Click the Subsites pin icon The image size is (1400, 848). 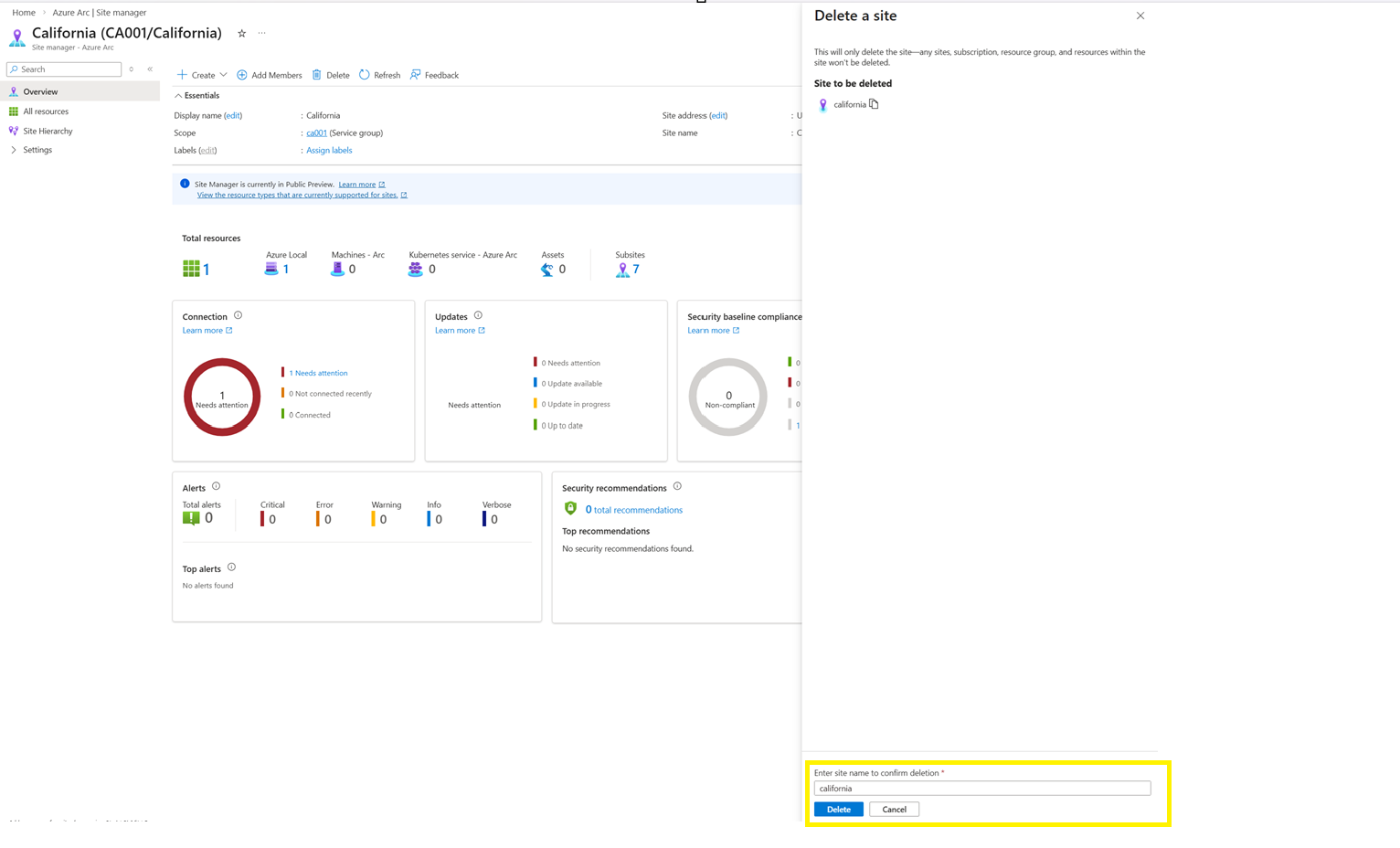pyautogui.click(x=622, y=270)
